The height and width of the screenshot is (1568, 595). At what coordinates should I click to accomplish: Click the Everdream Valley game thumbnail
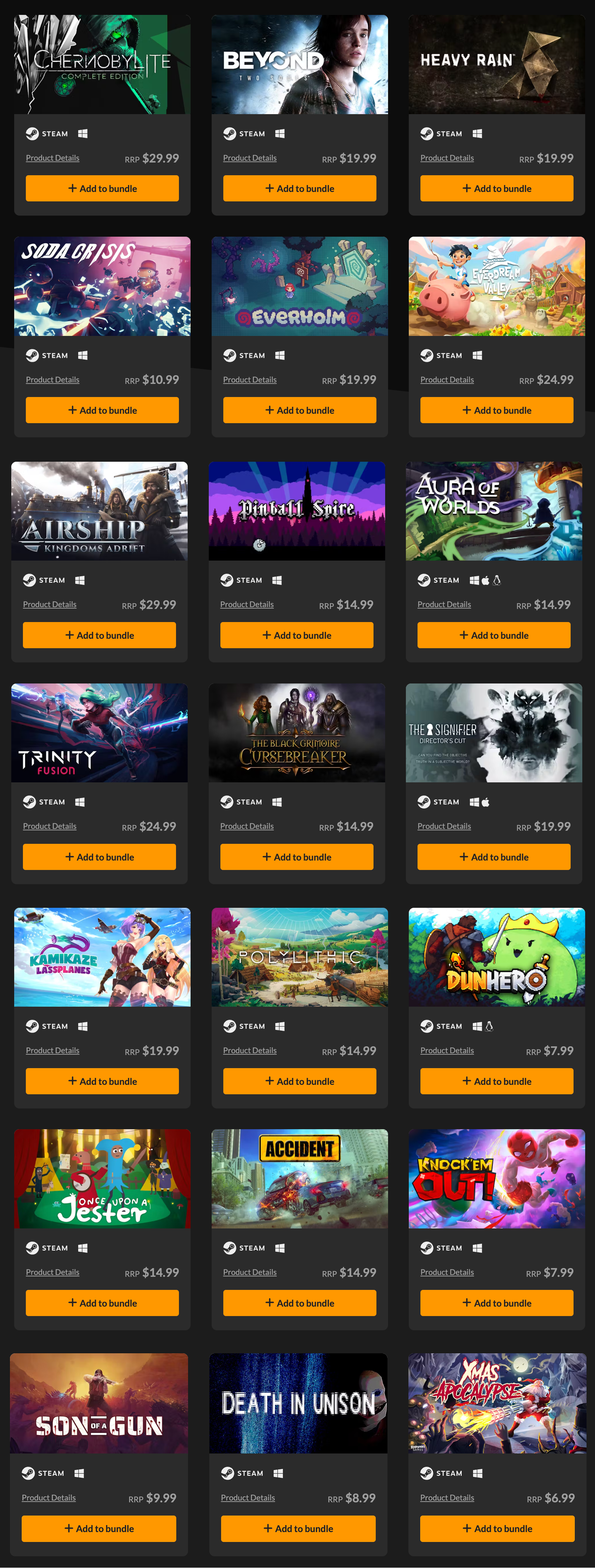497,286
